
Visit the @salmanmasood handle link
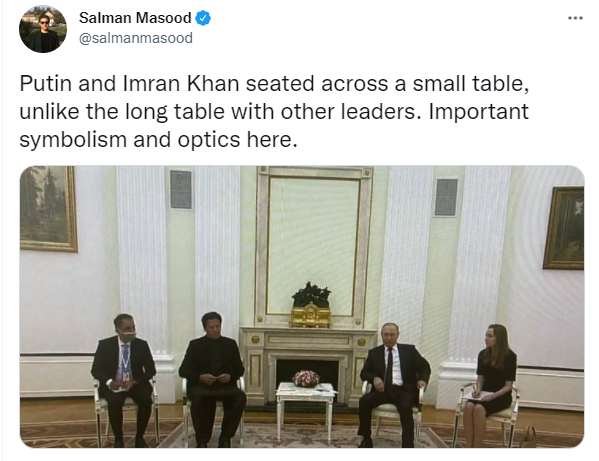[x=136, y=38]
